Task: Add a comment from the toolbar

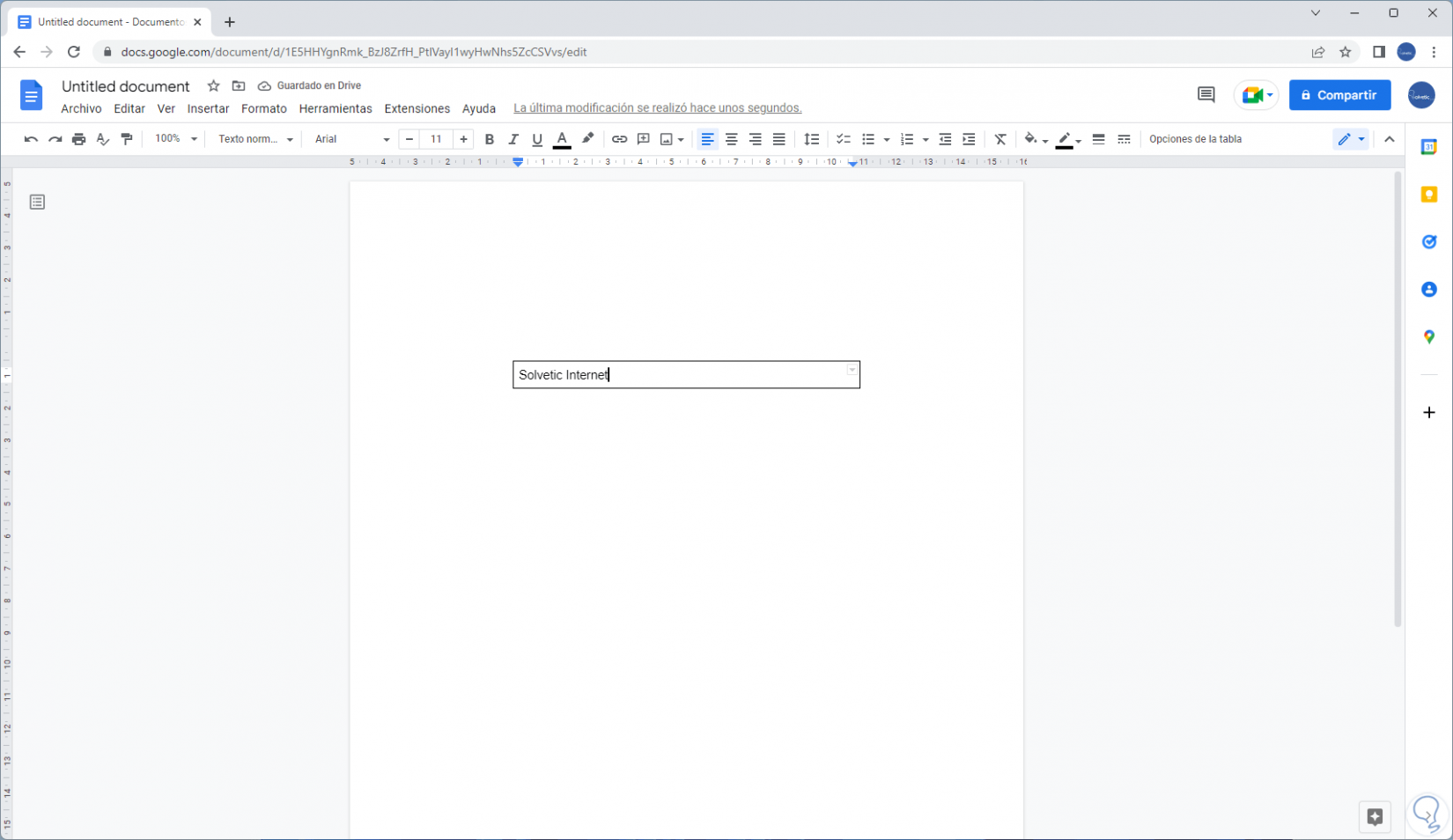Action: [x=644, y=139]
